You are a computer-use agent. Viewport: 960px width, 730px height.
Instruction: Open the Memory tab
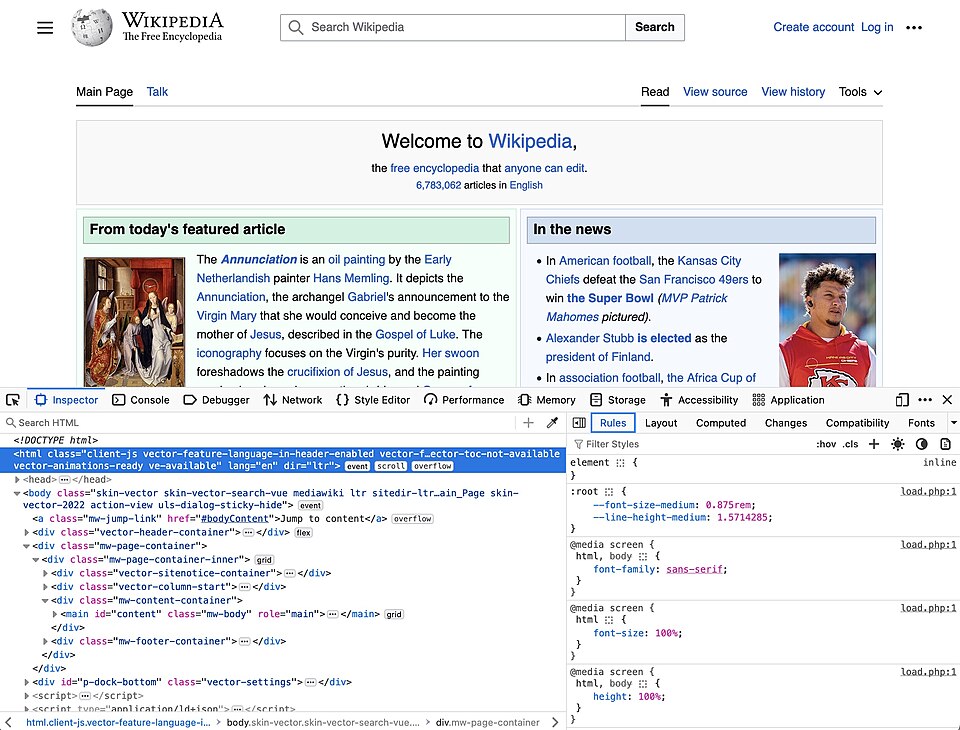point(546,400)
